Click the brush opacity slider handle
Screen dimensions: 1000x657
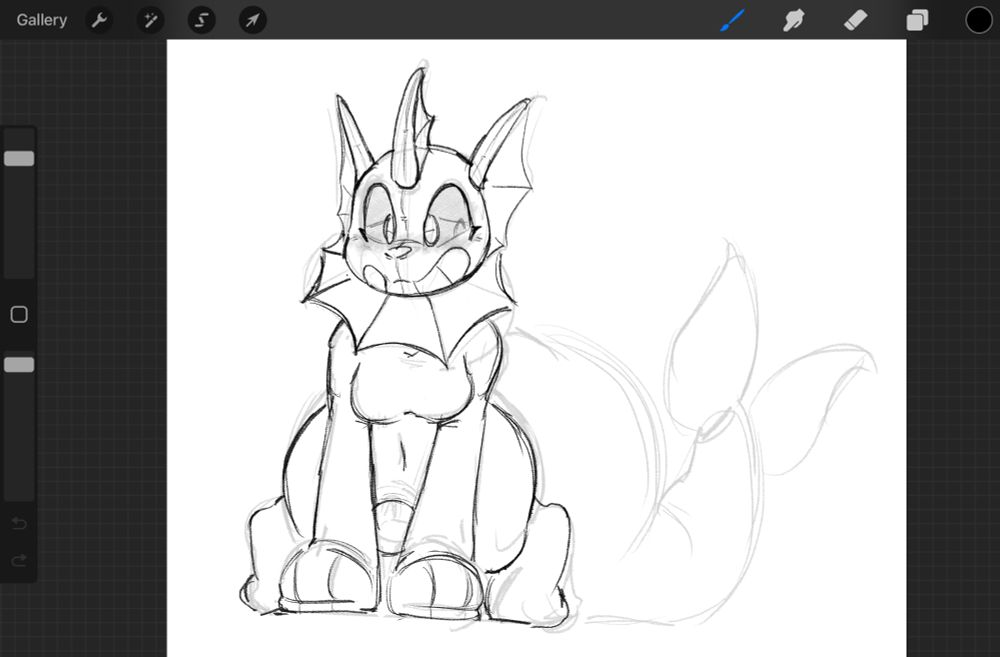point(19,364)
